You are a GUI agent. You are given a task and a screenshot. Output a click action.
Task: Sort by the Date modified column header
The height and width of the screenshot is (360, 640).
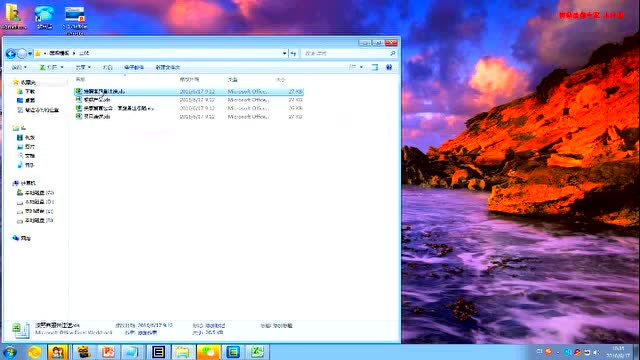[189, 80]
